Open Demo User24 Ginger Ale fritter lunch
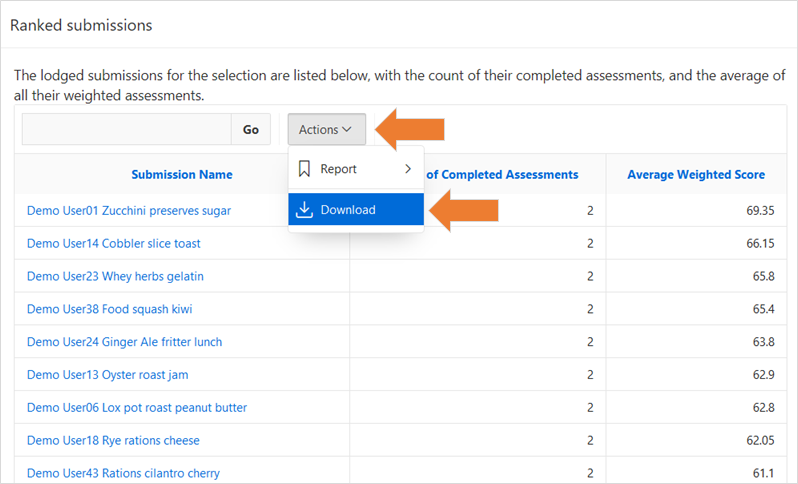 point(124,342)
